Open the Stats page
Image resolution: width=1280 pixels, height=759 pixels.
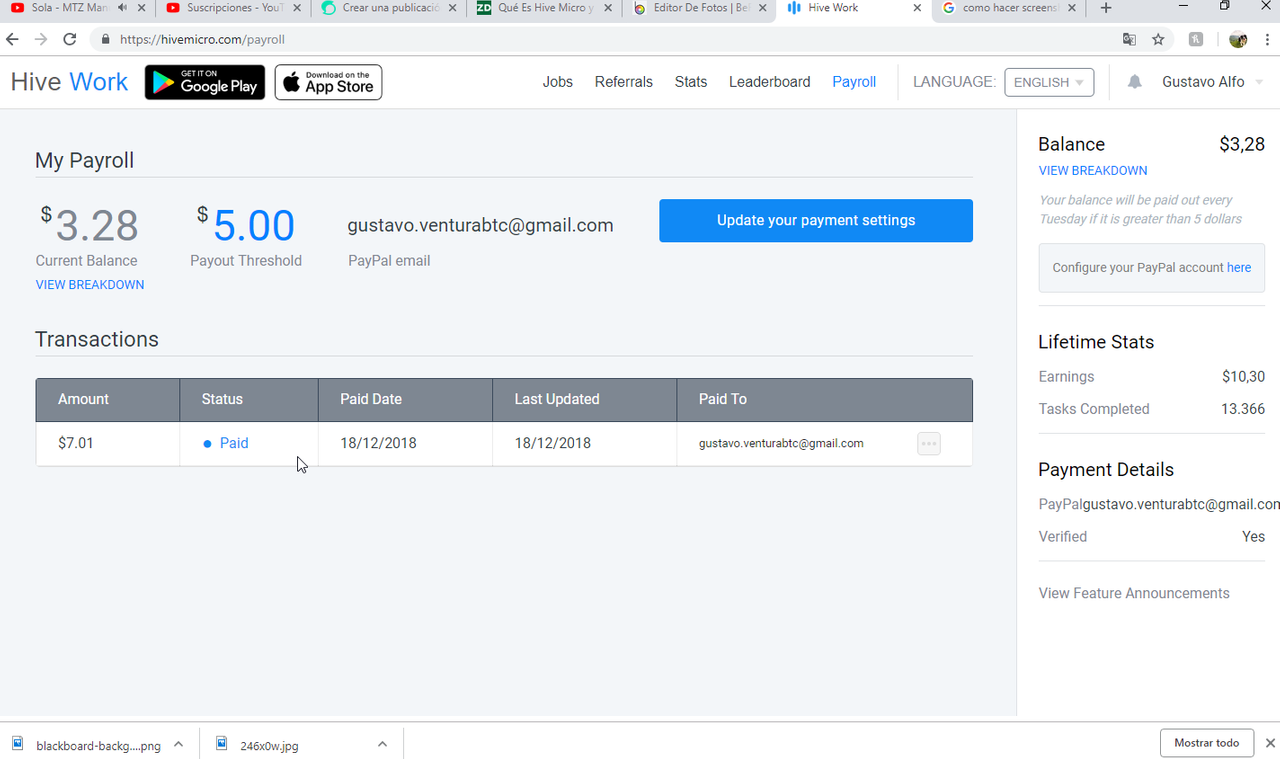691,82
